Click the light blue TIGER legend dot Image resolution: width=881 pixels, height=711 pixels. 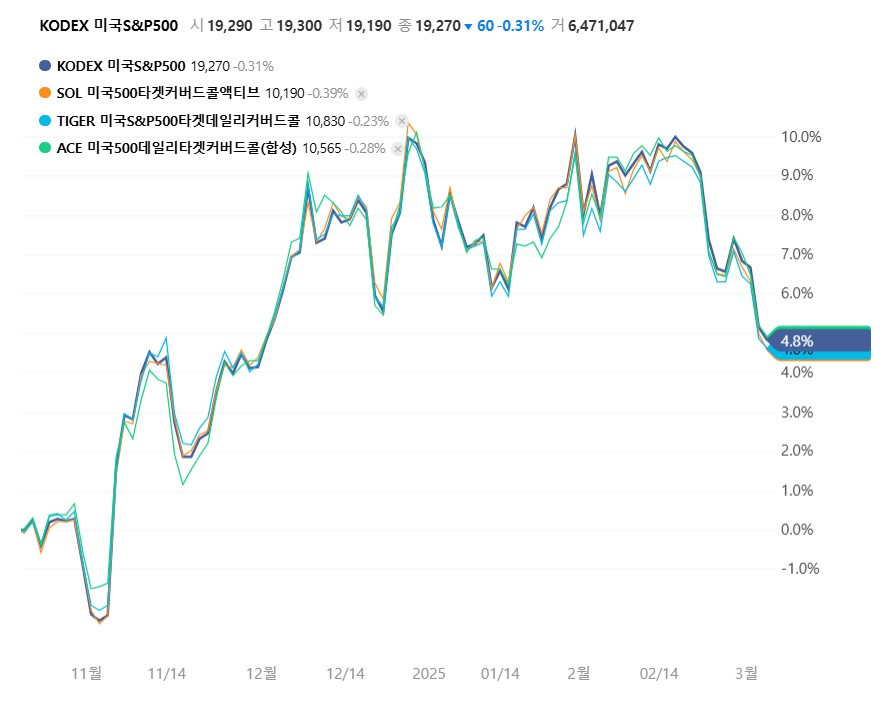point(45,120)
